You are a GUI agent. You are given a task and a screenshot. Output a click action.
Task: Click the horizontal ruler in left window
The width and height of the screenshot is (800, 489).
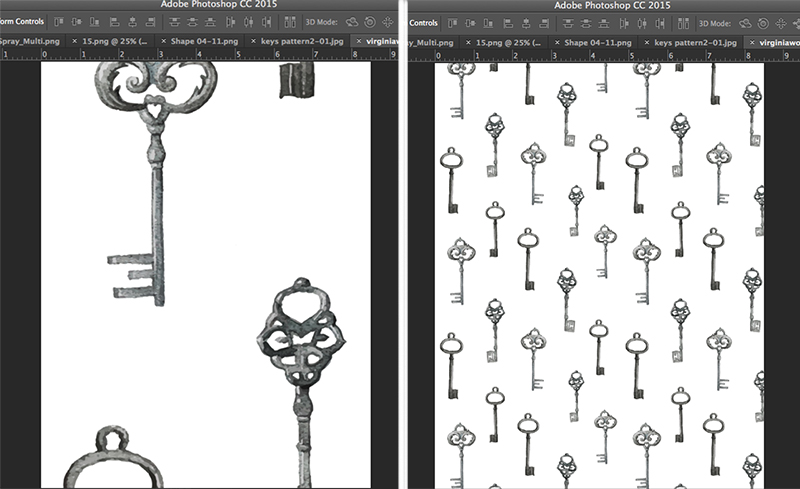tap(198, 54)
